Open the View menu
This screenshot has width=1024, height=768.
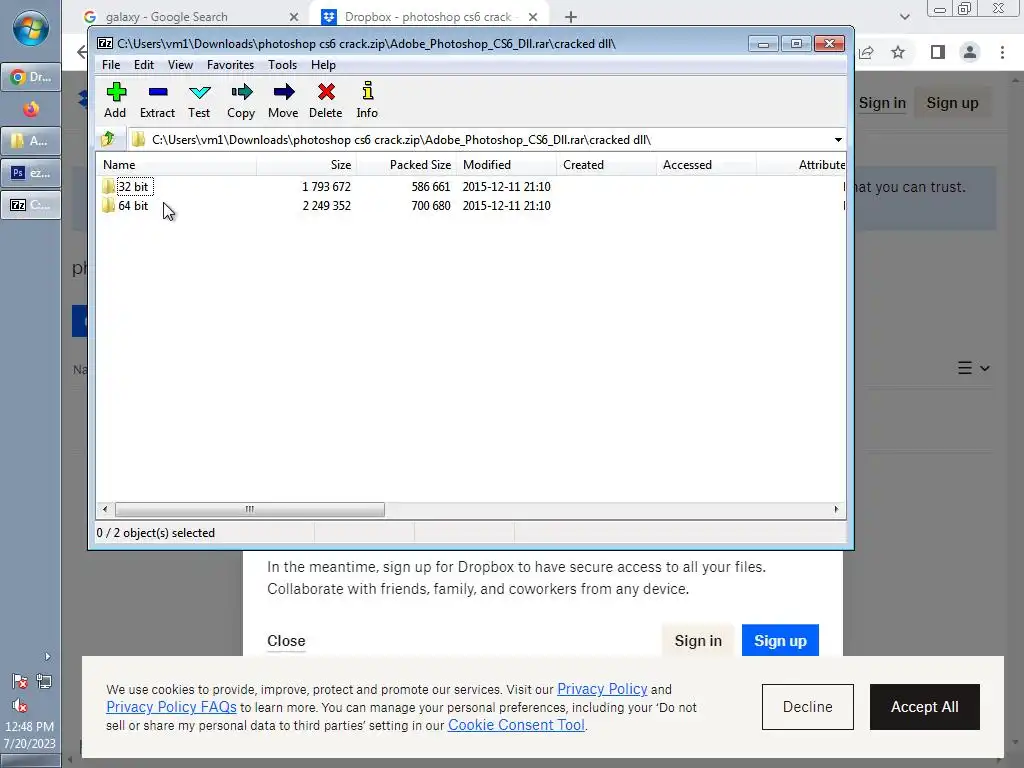[x=180, y=65]
